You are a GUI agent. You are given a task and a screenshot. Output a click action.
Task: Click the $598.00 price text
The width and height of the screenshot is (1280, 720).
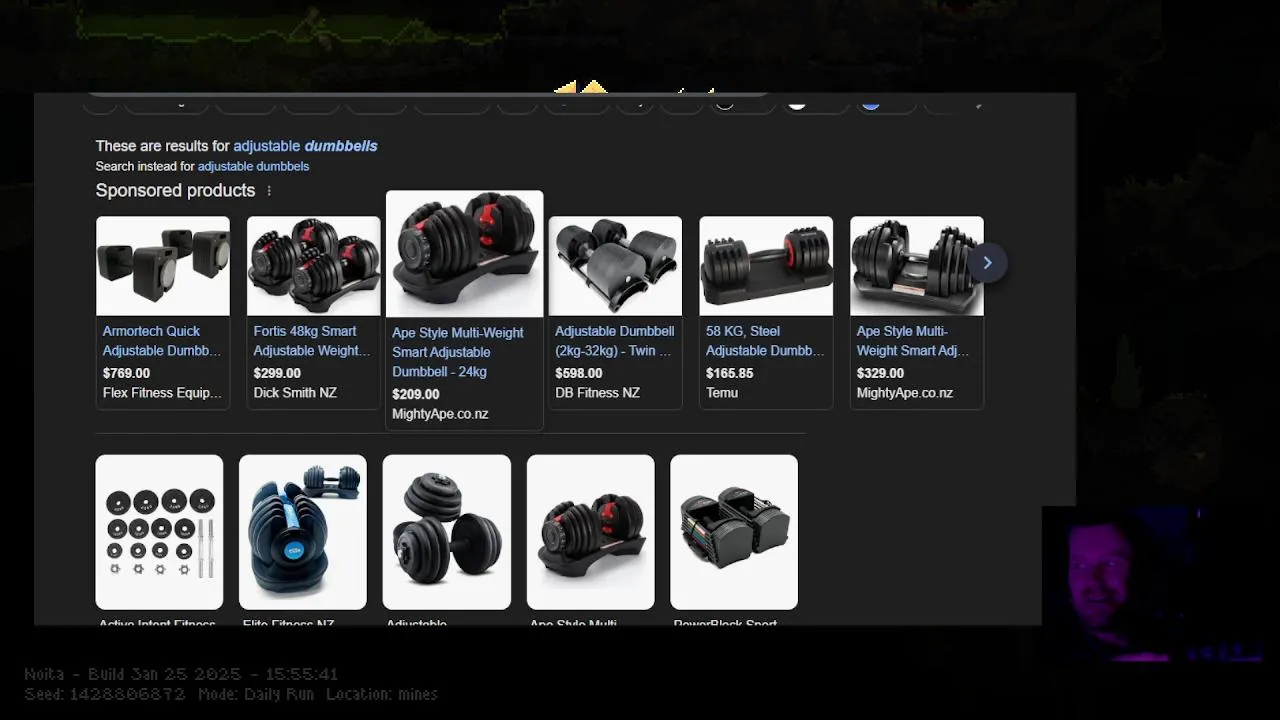(x=579, y=373)
